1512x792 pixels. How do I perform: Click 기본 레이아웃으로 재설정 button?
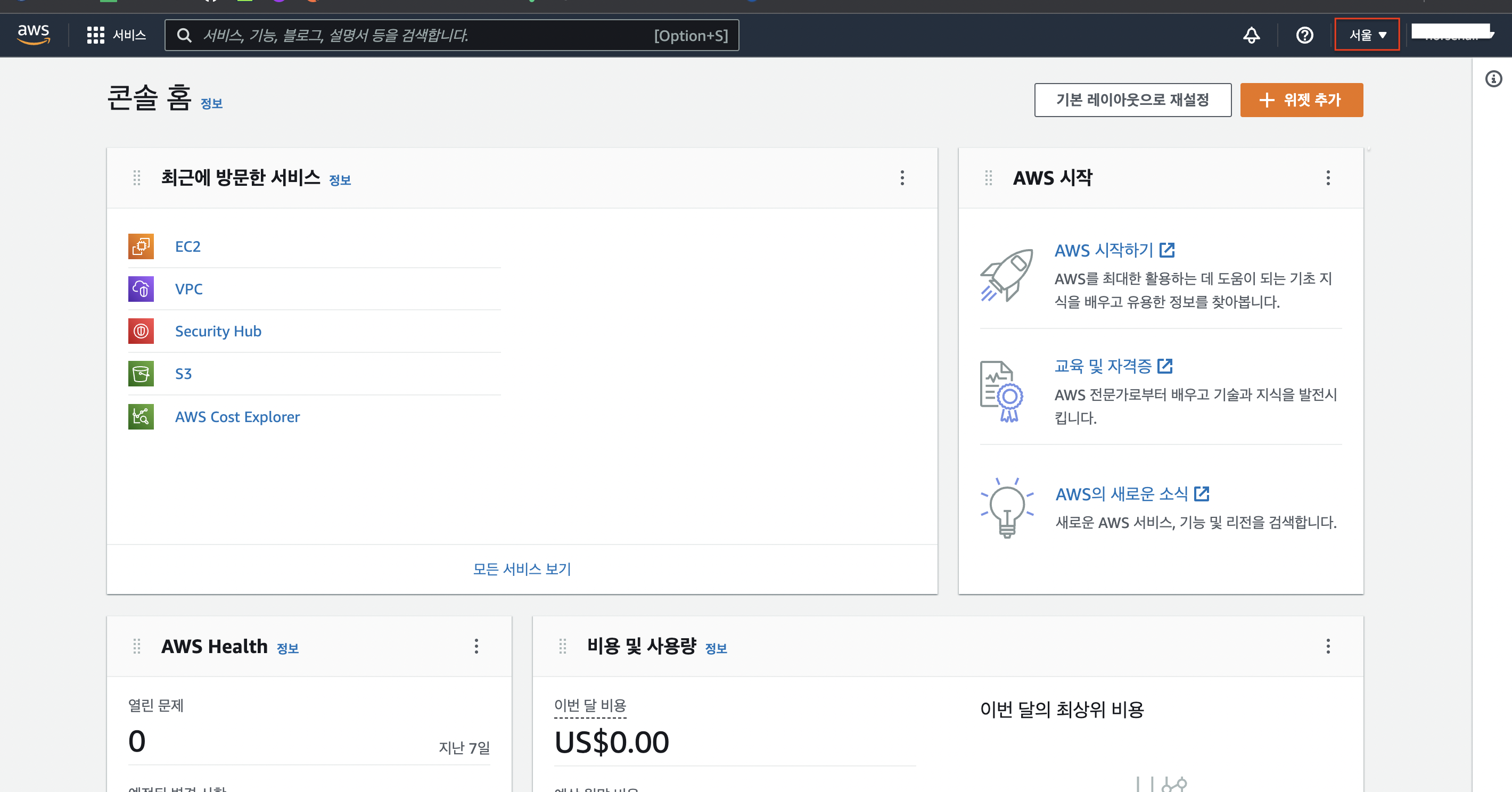[x=1132, y=100]
